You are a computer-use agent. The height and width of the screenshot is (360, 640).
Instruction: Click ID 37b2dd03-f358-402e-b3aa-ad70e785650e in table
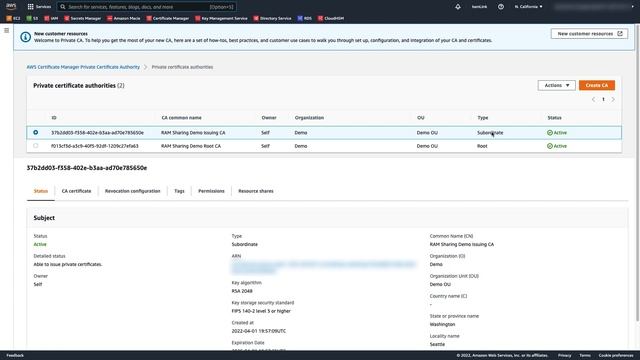(98, 133)
